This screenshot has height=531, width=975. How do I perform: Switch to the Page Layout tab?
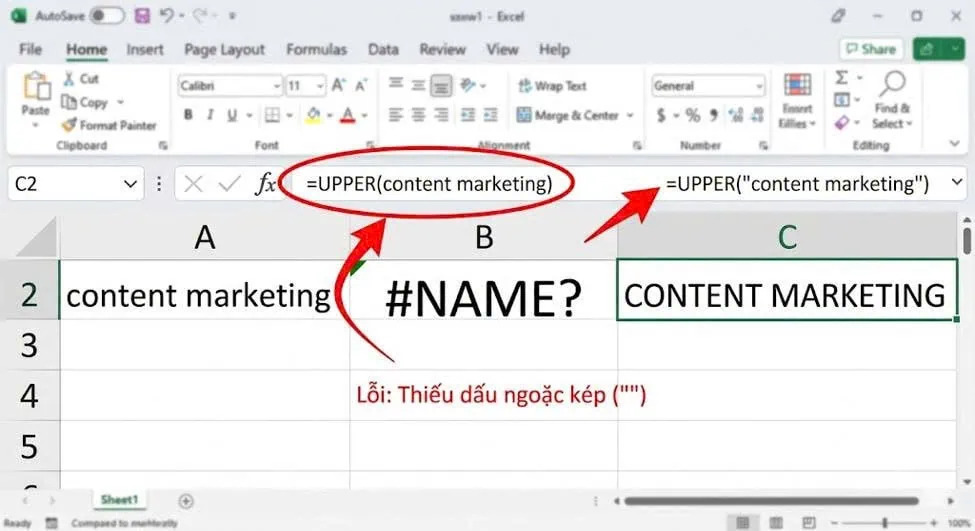(x=224, y=49)
